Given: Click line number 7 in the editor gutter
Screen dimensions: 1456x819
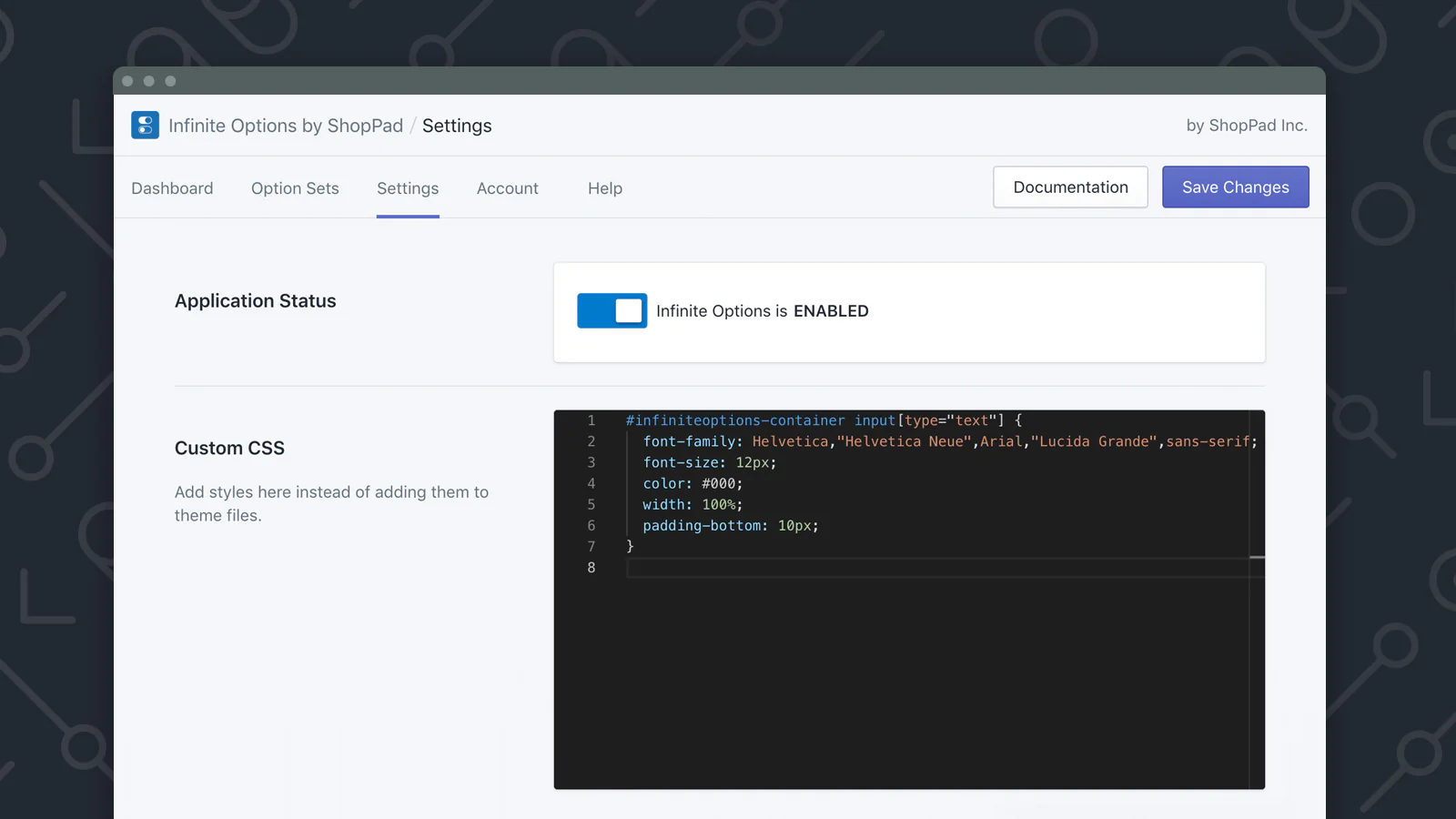Looking at the screenshot, I should point(591,546).
